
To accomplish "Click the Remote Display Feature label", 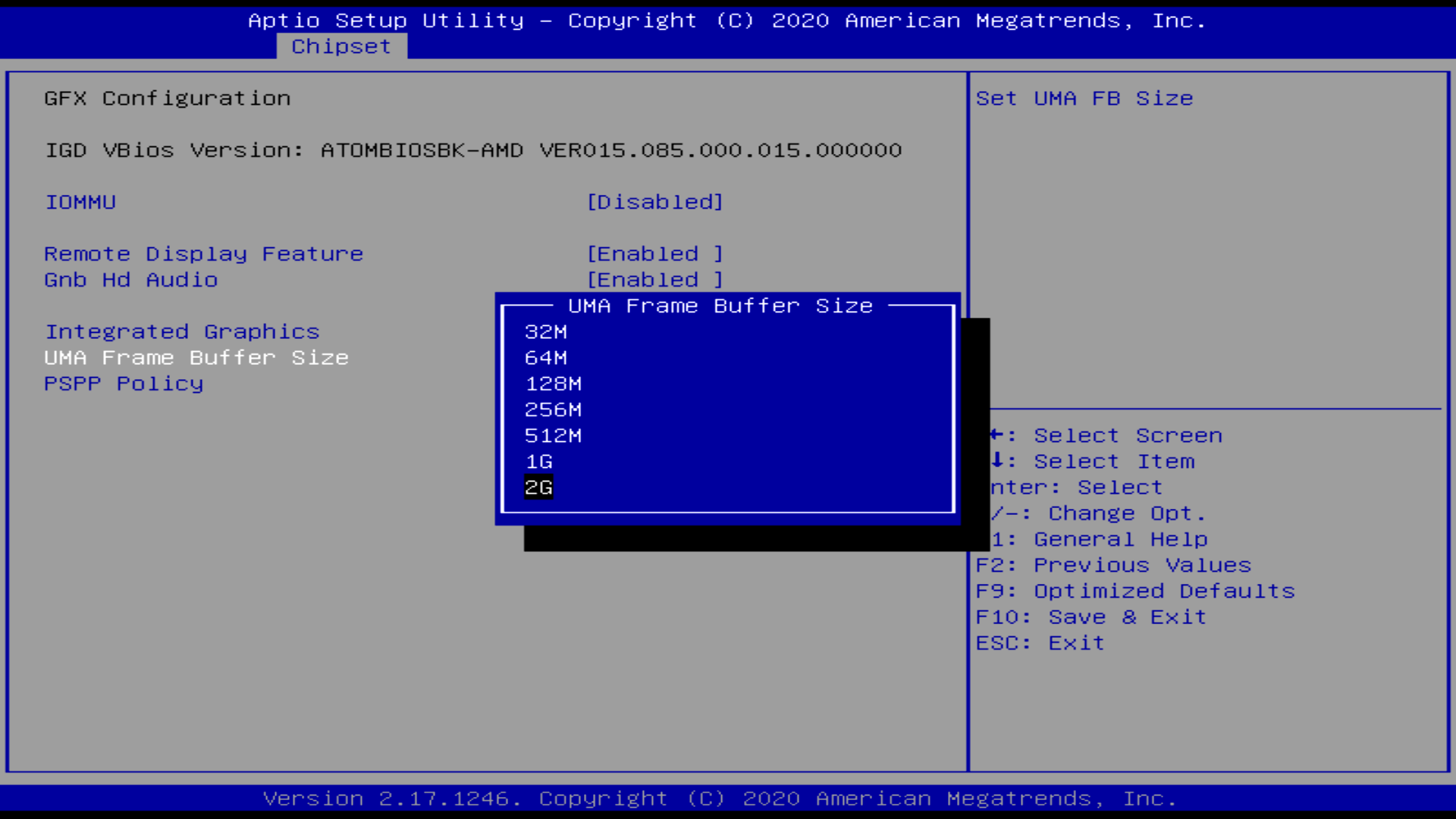I will tap(203, 254).
